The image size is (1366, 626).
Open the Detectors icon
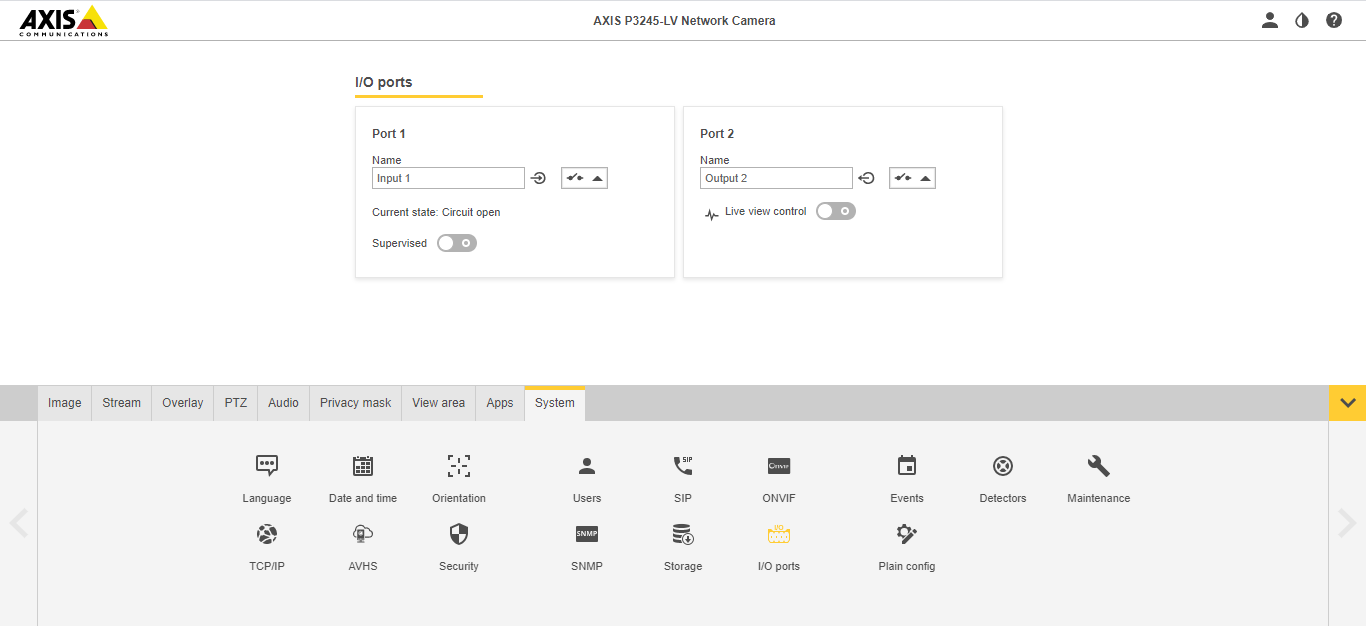tap(1003, 465)
